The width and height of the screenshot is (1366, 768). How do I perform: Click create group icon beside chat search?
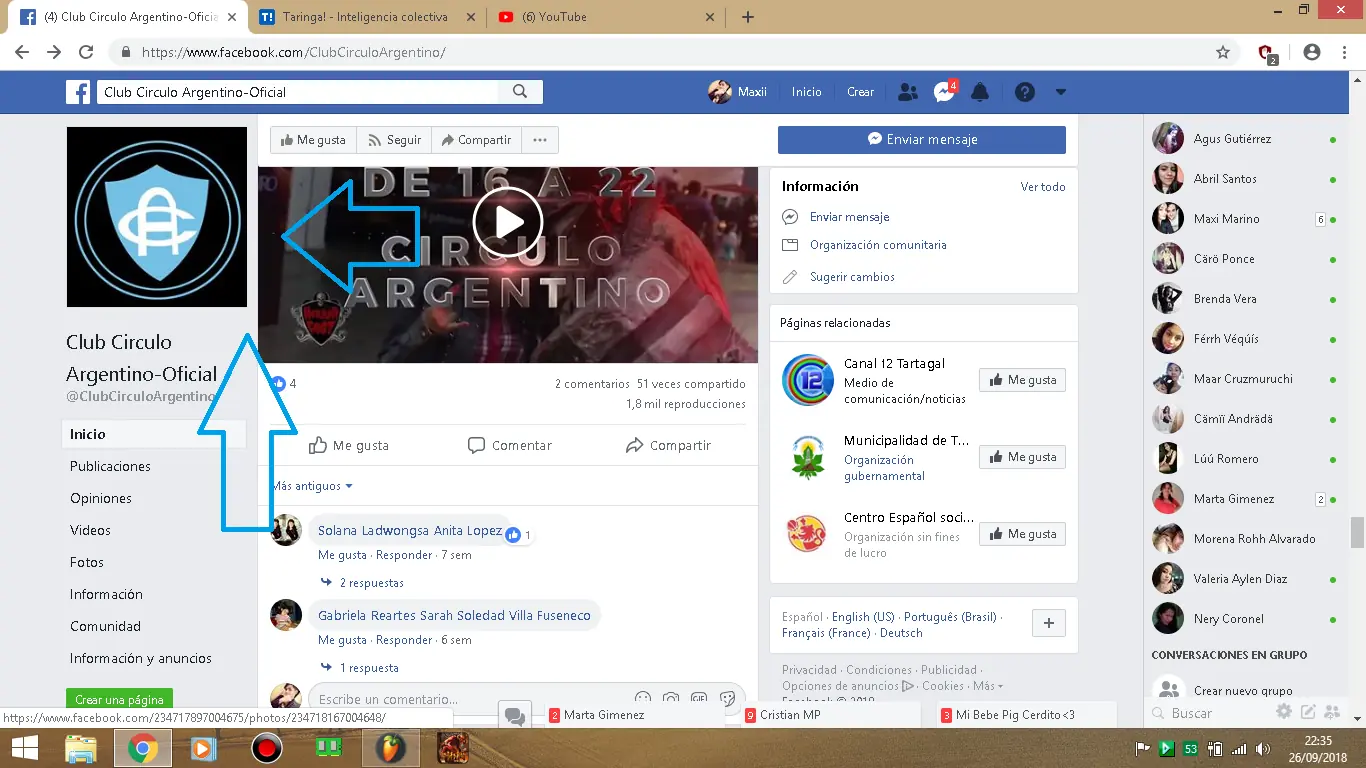[1332, 712]
